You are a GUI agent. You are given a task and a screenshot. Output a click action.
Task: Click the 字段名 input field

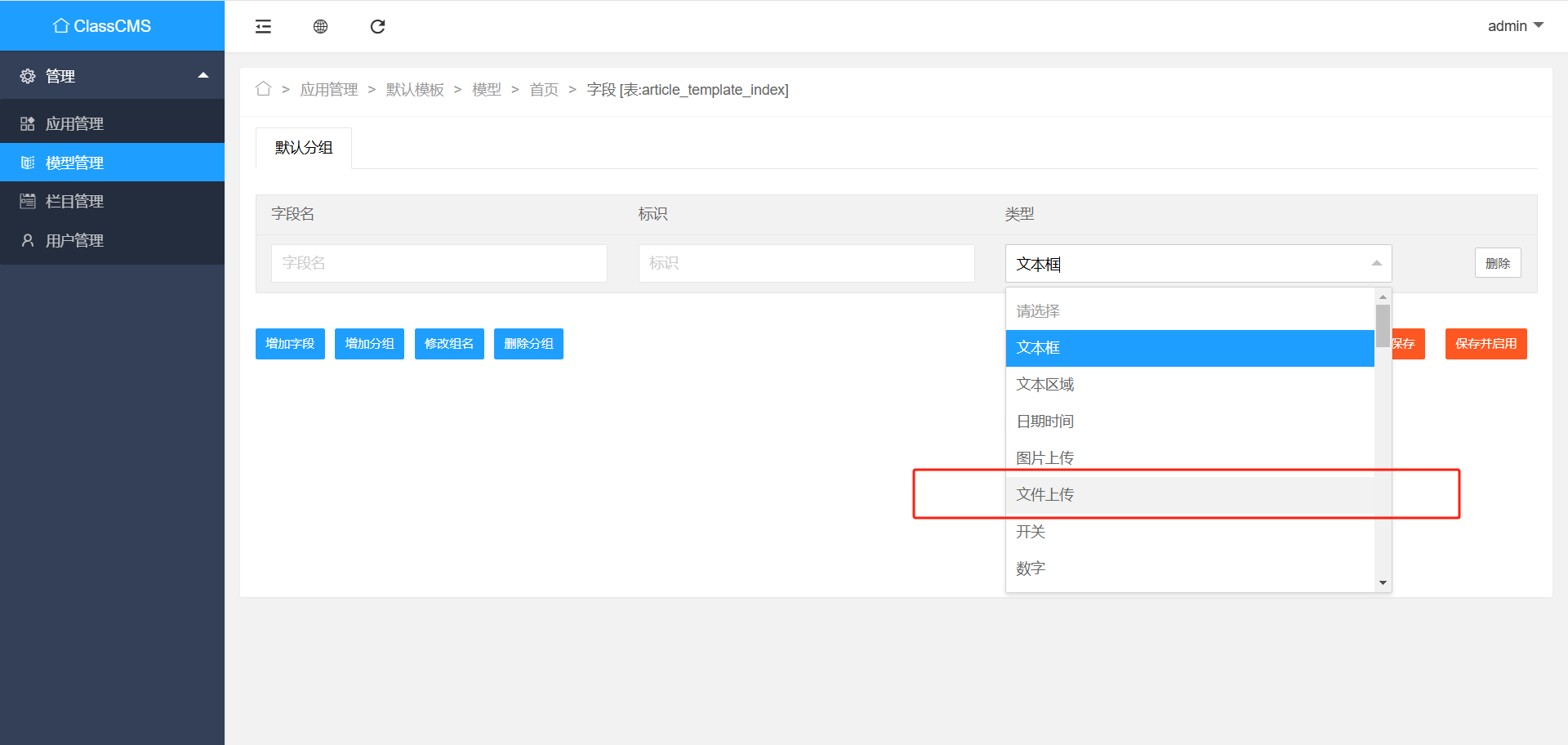pyautogui.click(x=439, y=263)
